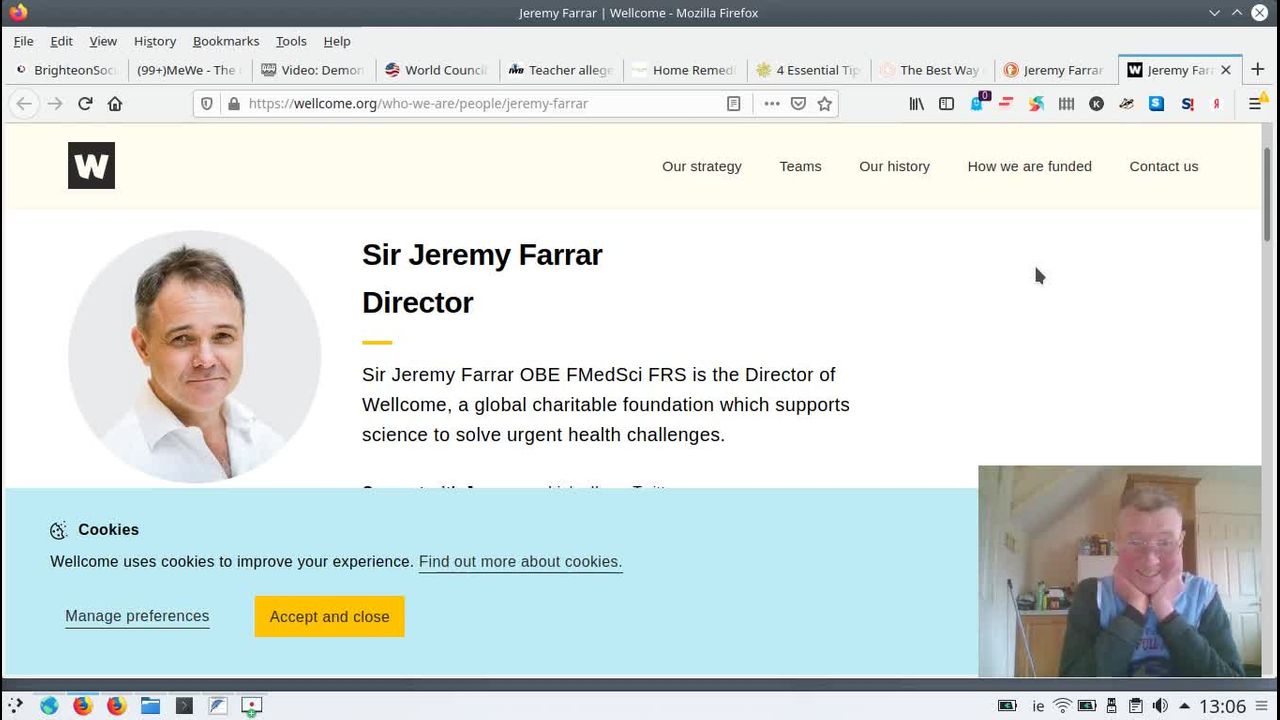
Task: Follow the Find out more about cookies link
Action: click(520, 562)
